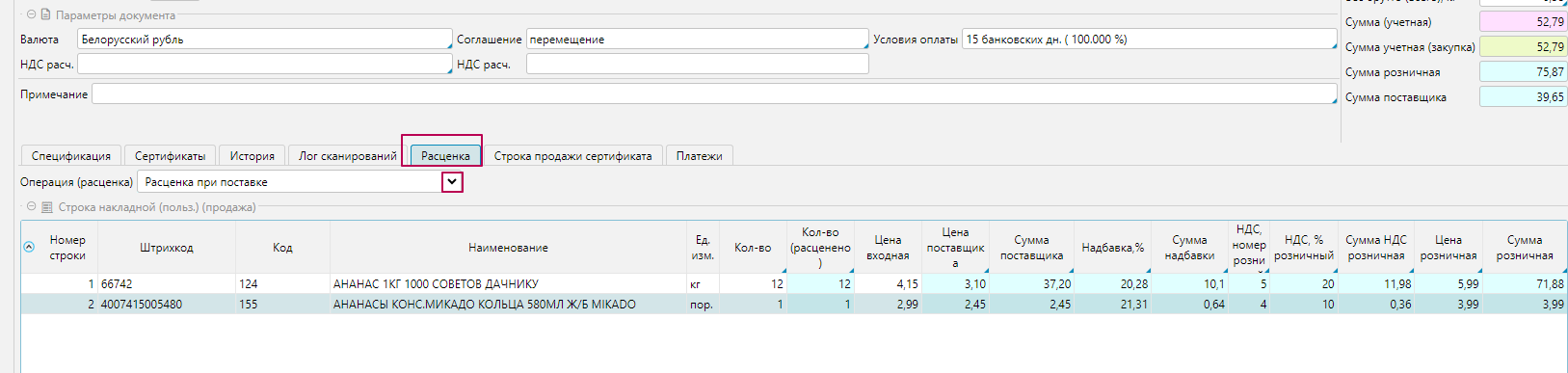The width and height of the screenshot is (1568, 373).
Task: Open the Строка продажи сертификата tab
Action: pyautogui.click(x=572, y=155)
